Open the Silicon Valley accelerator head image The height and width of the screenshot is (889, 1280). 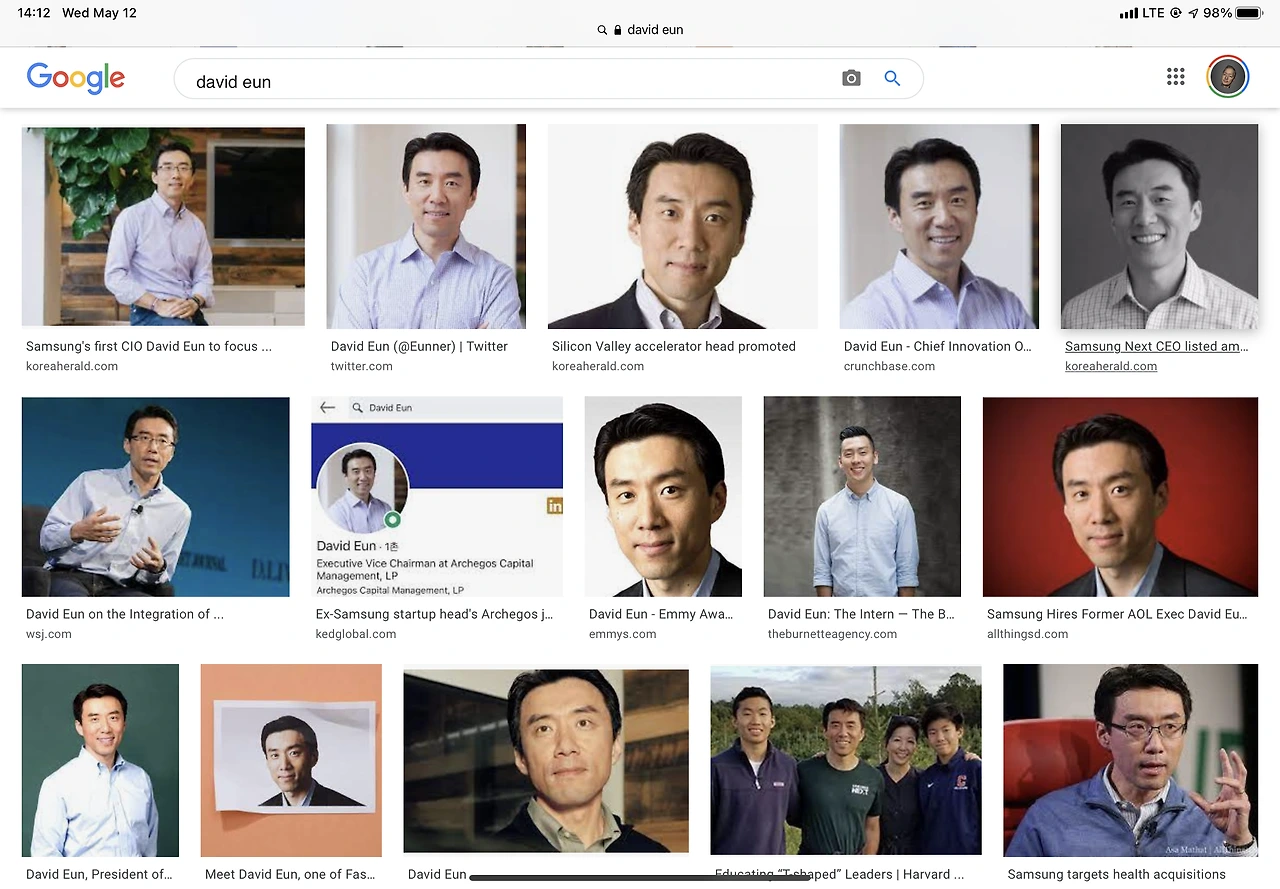point(683,226)
